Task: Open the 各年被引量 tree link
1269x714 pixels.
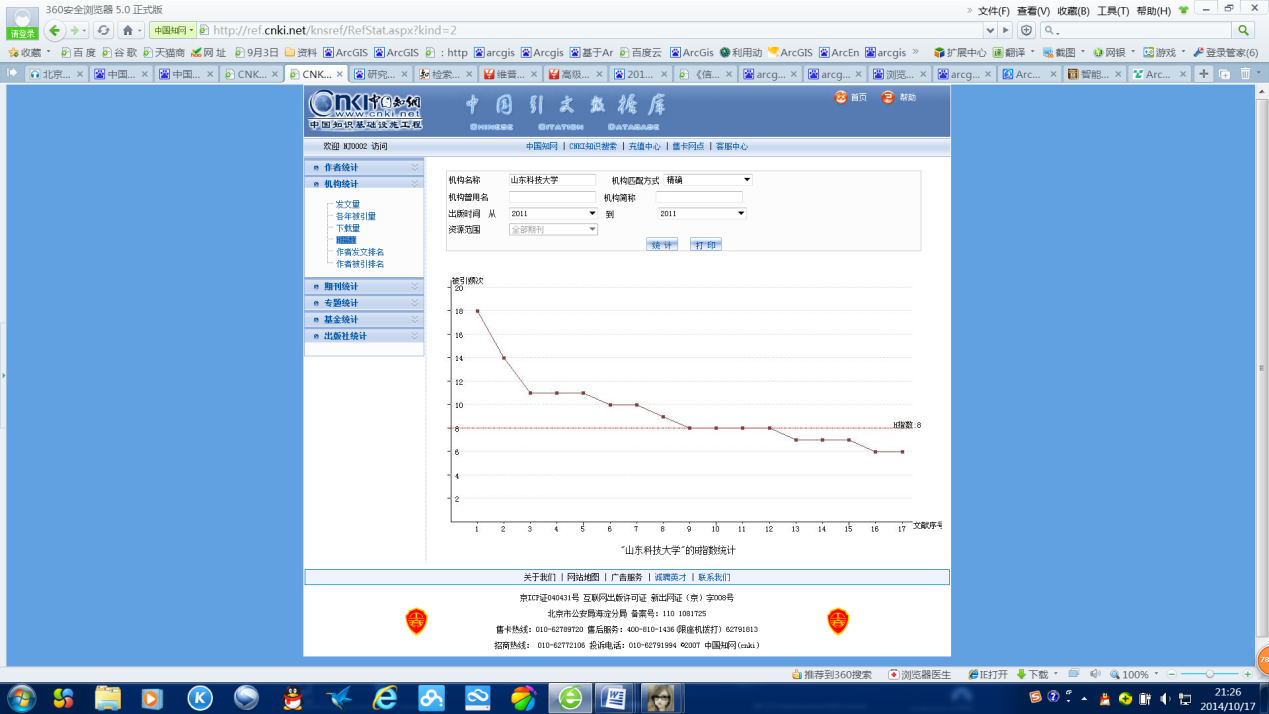Action: (356, 216)
